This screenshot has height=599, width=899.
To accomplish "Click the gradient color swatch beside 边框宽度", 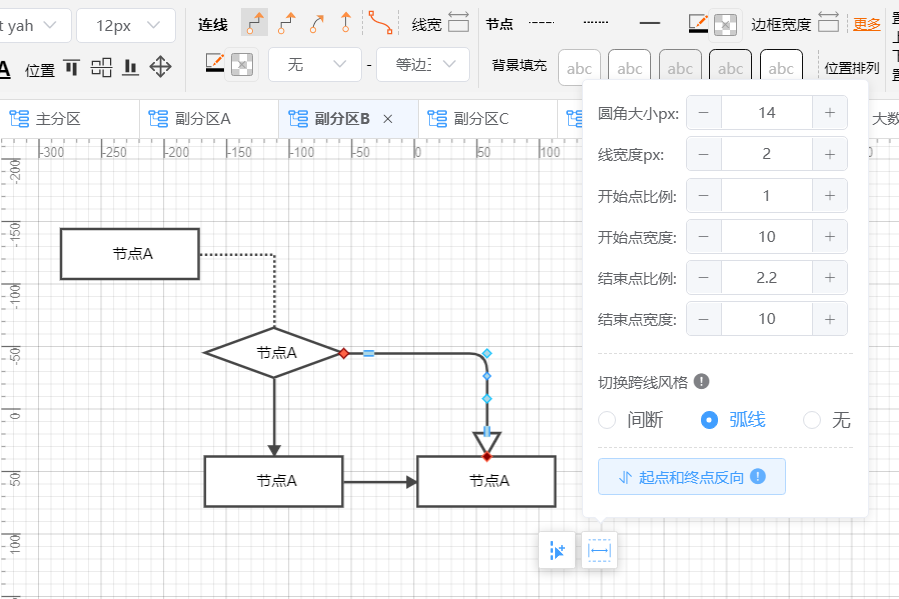I will click(x=698, y=21).
